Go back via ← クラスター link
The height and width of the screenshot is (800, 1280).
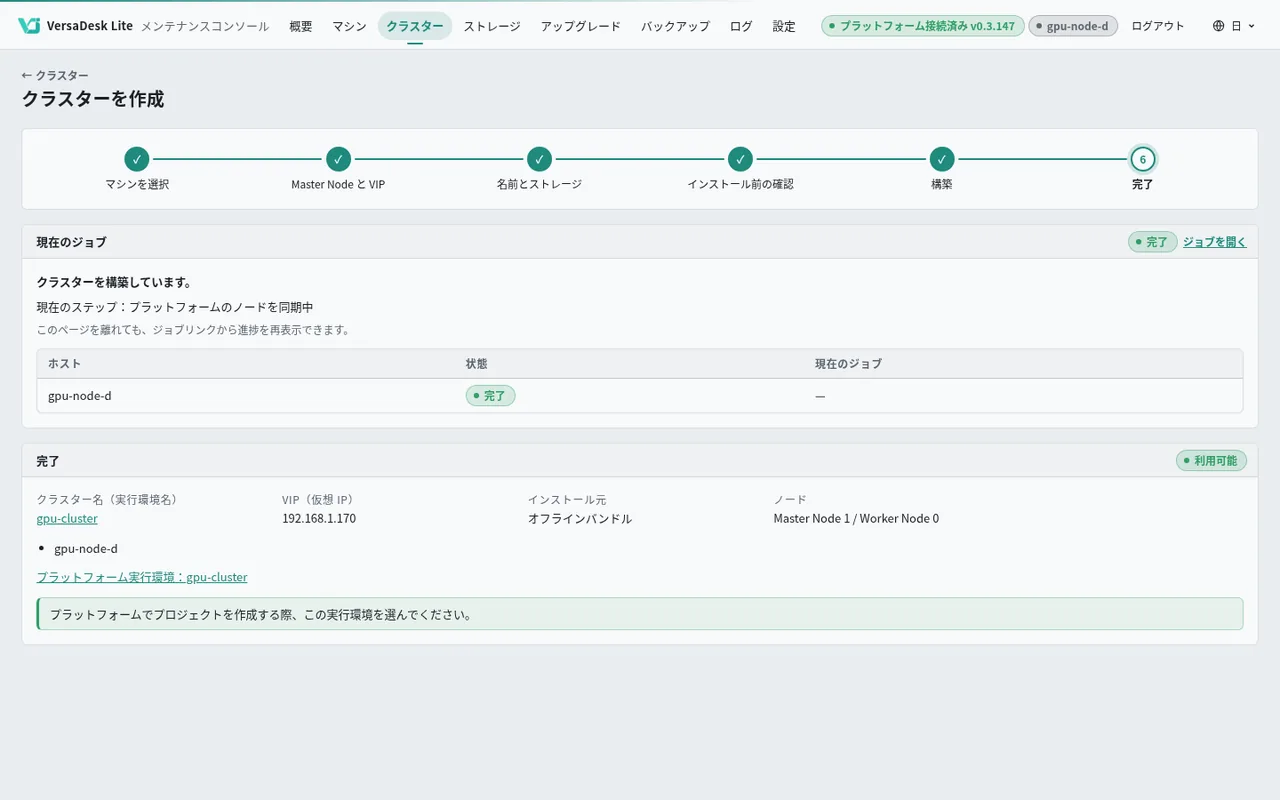[55, 75]
